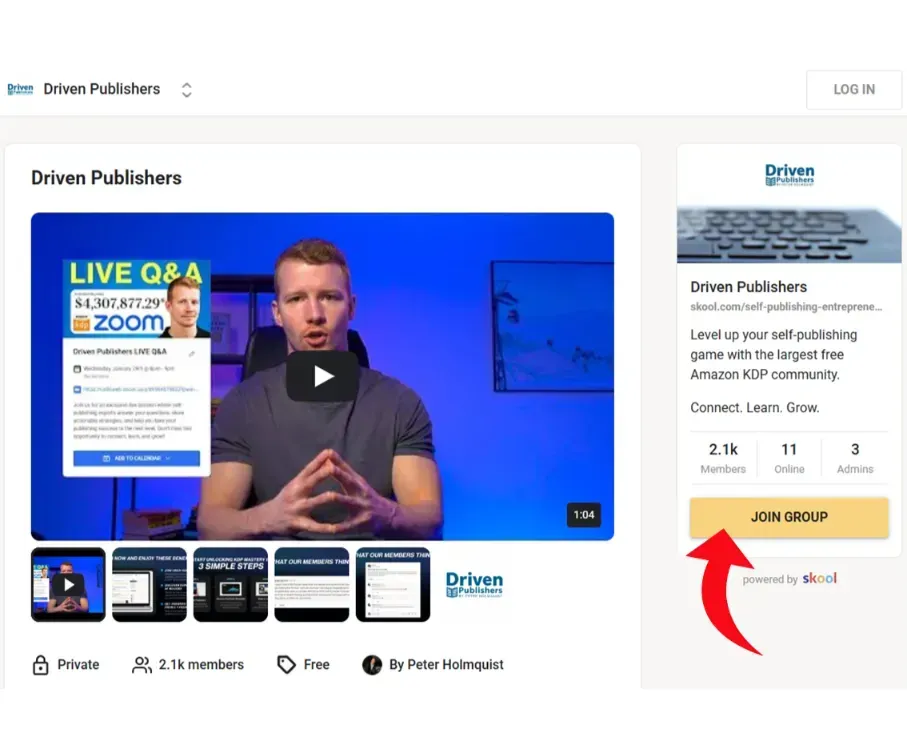Click the 2.1k Members stat
Image resolution: width=907 pixels, height=753 pixels.
pyautogui.click(x=723, y=458)
